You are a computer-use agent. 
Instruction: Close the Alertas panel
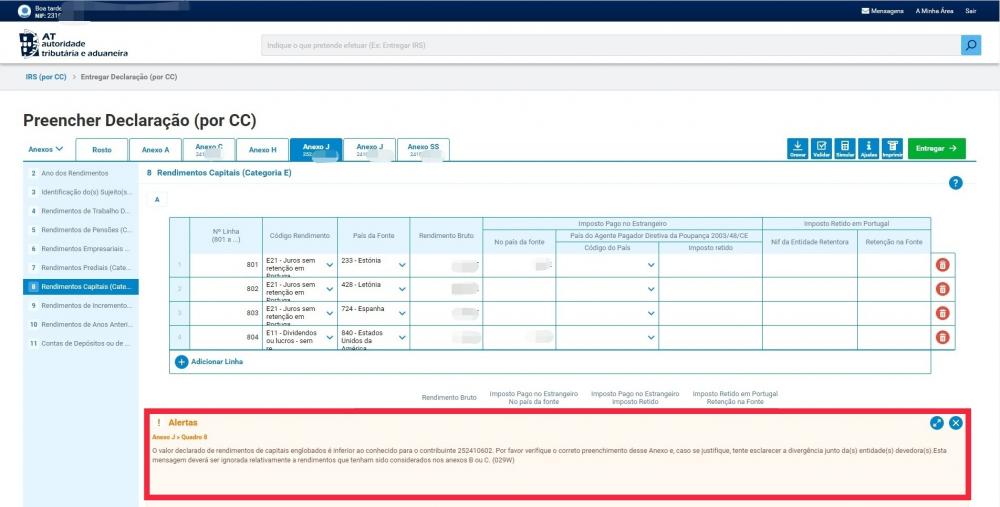pos(956,423)
